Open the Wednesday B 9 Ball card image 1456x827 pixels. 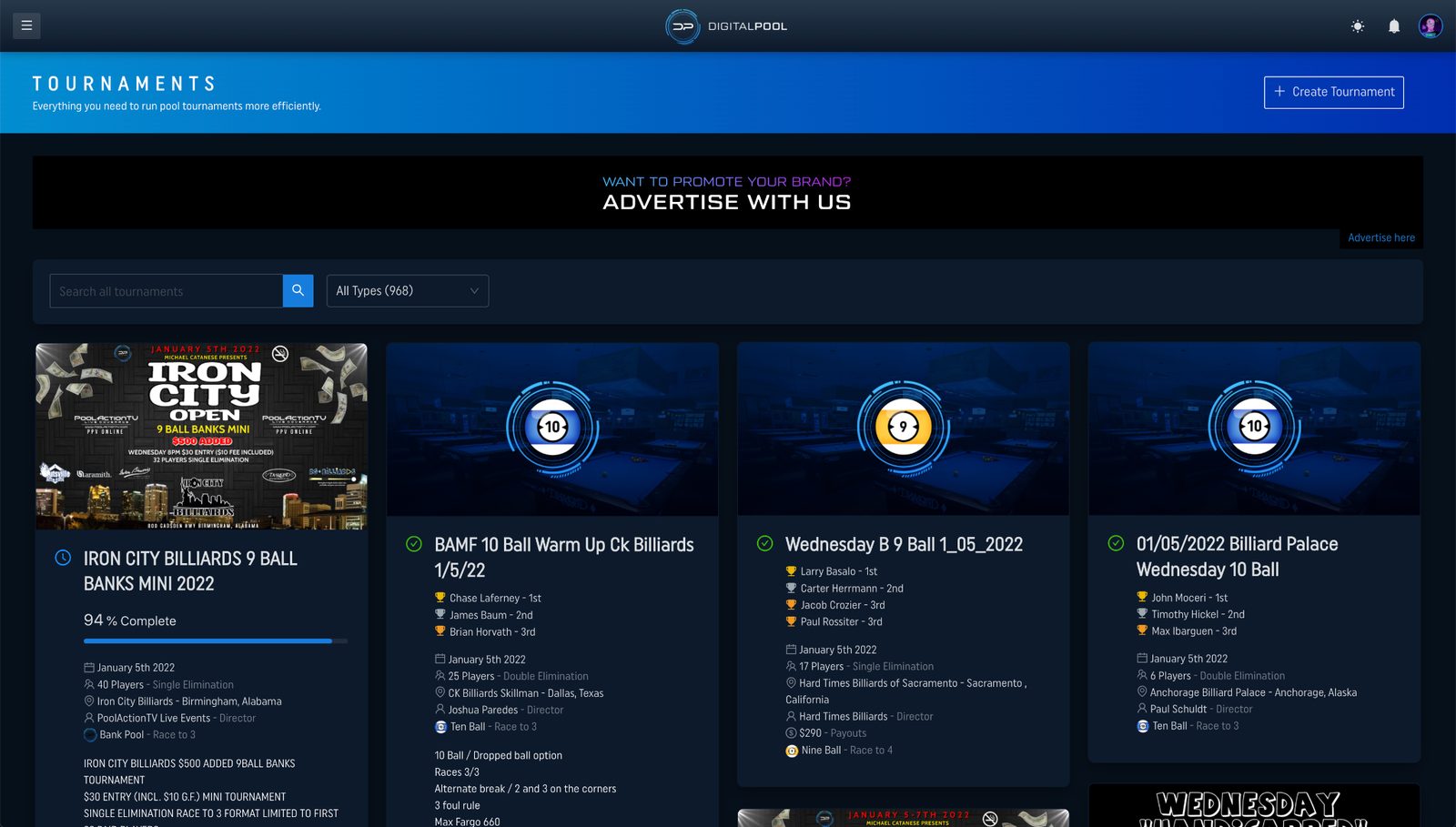click(904, 429)
